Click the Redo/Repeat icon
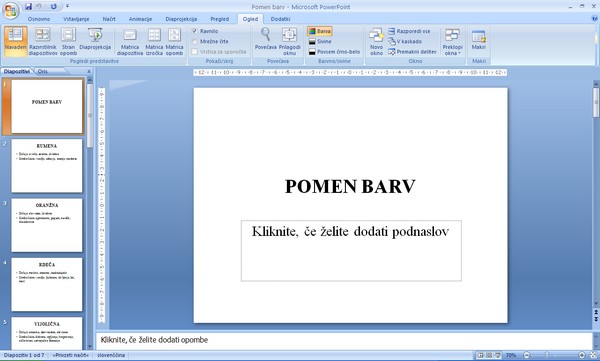600x361 pixels. pyautogui.click(x=54, y=7)
